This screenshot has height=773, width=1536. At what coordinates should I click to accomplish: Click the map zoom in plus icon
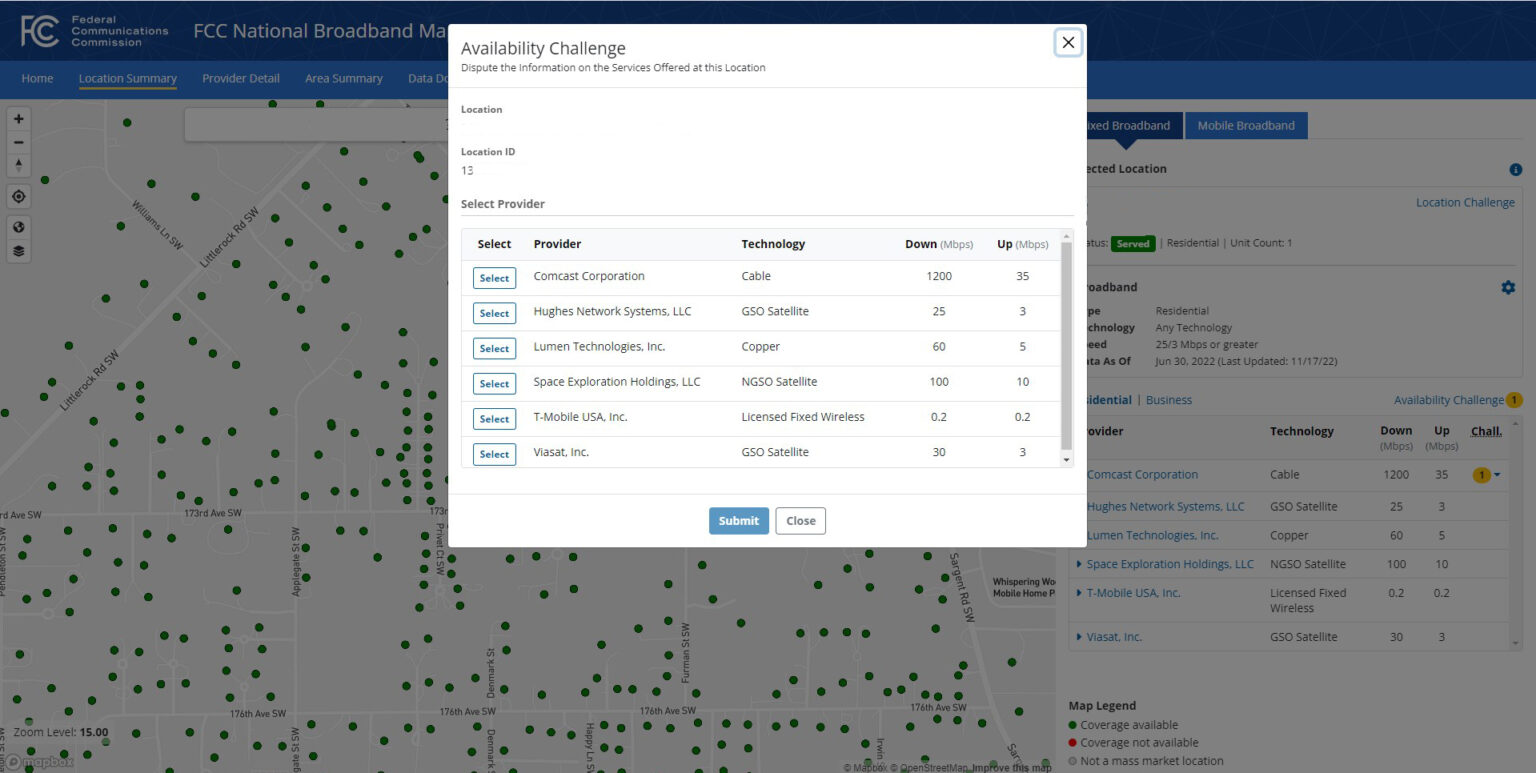(19, 118)
